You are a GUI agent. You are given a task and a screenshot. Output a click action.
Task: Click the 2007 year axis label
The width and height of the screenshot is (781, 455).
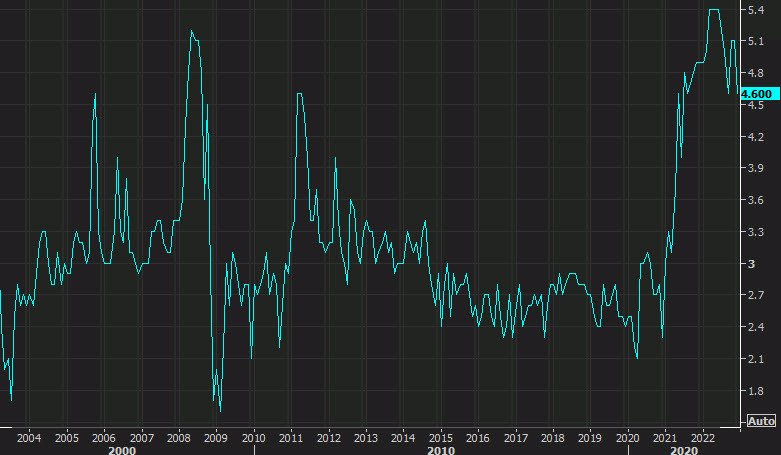(x=141, y=438)
